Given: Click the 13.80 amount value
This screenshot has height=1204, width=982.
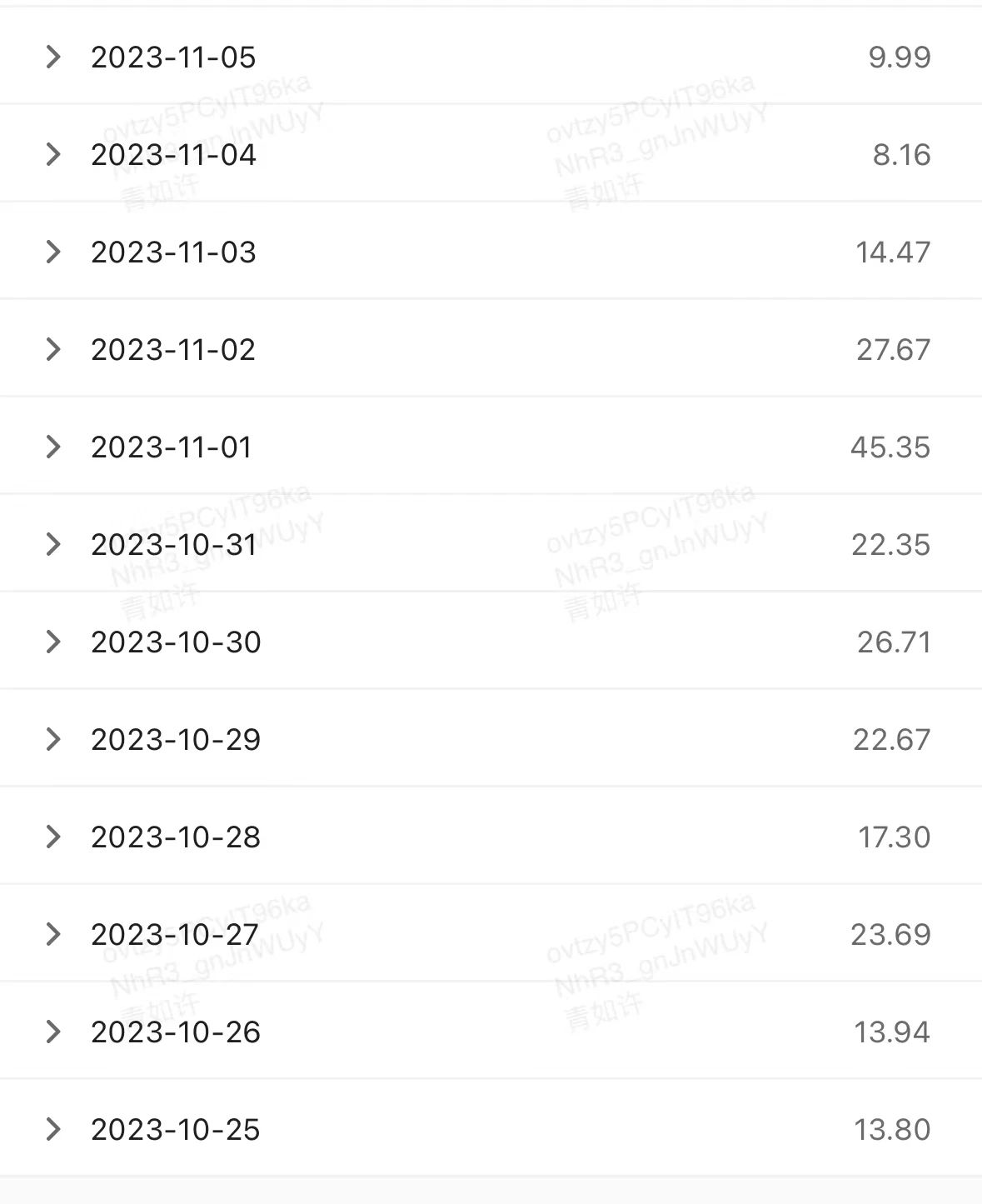Looking at the screenshot, I should 892,1130.
